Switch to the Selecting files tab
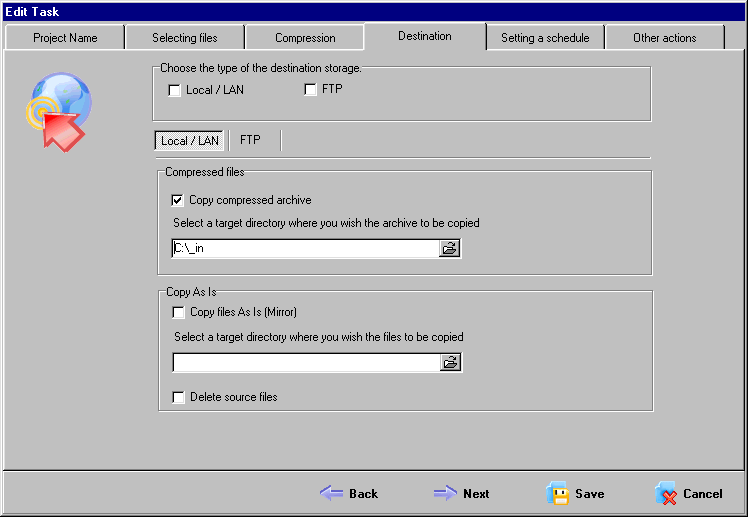This screenshot has width=748, height=517. (185, 38)
